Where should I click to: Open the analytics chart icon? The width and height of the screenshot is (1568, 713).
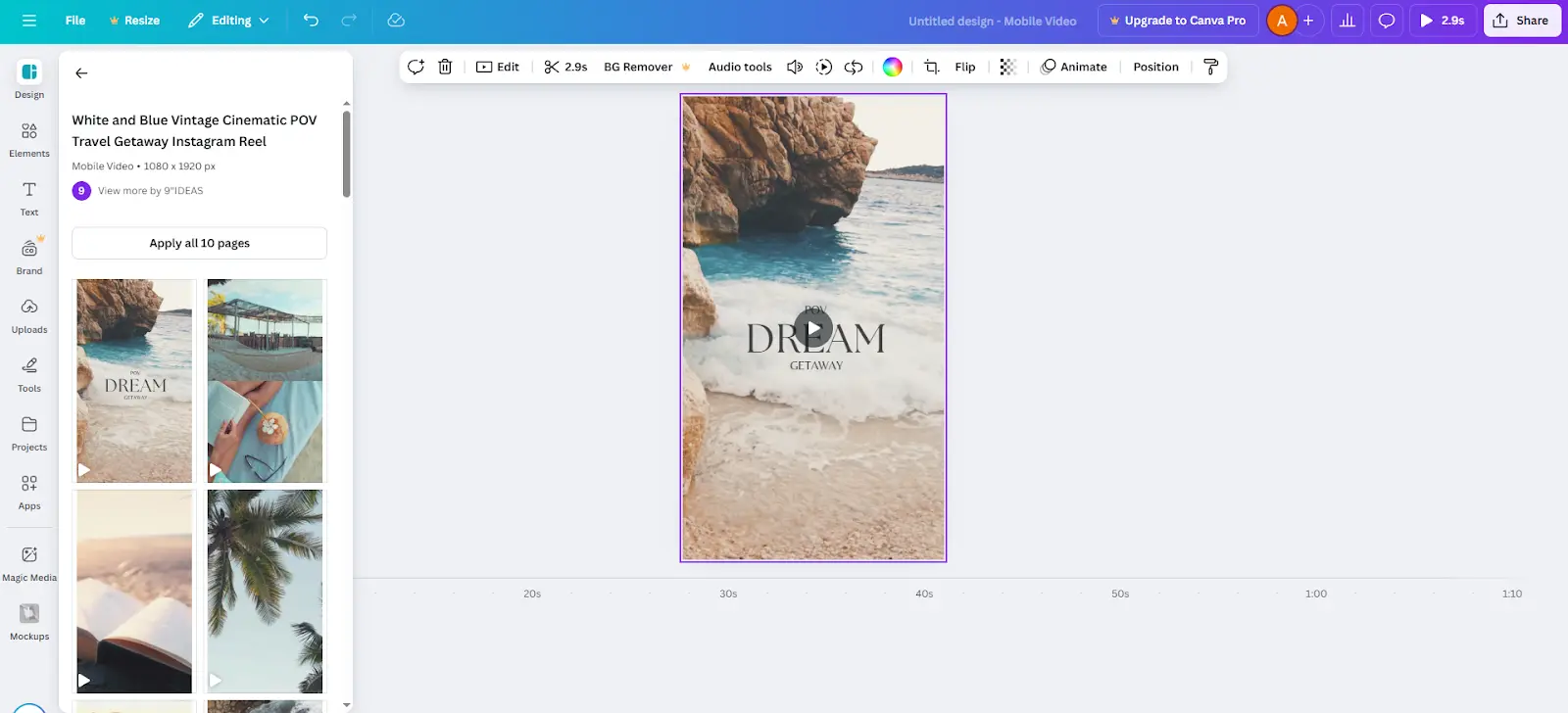pyautogui.click(x=1347, y=20)
